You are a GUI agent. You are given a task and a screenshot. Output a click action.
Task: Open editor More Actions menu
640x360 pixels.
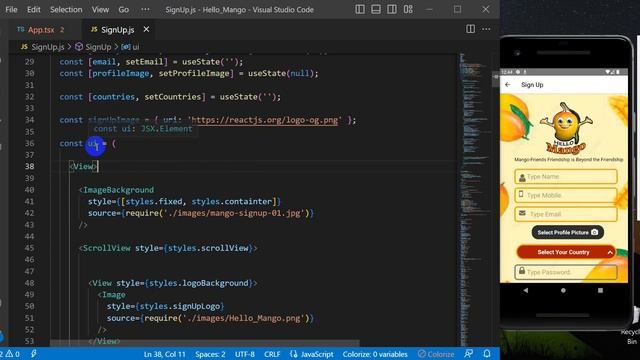[x=486, y=29]
